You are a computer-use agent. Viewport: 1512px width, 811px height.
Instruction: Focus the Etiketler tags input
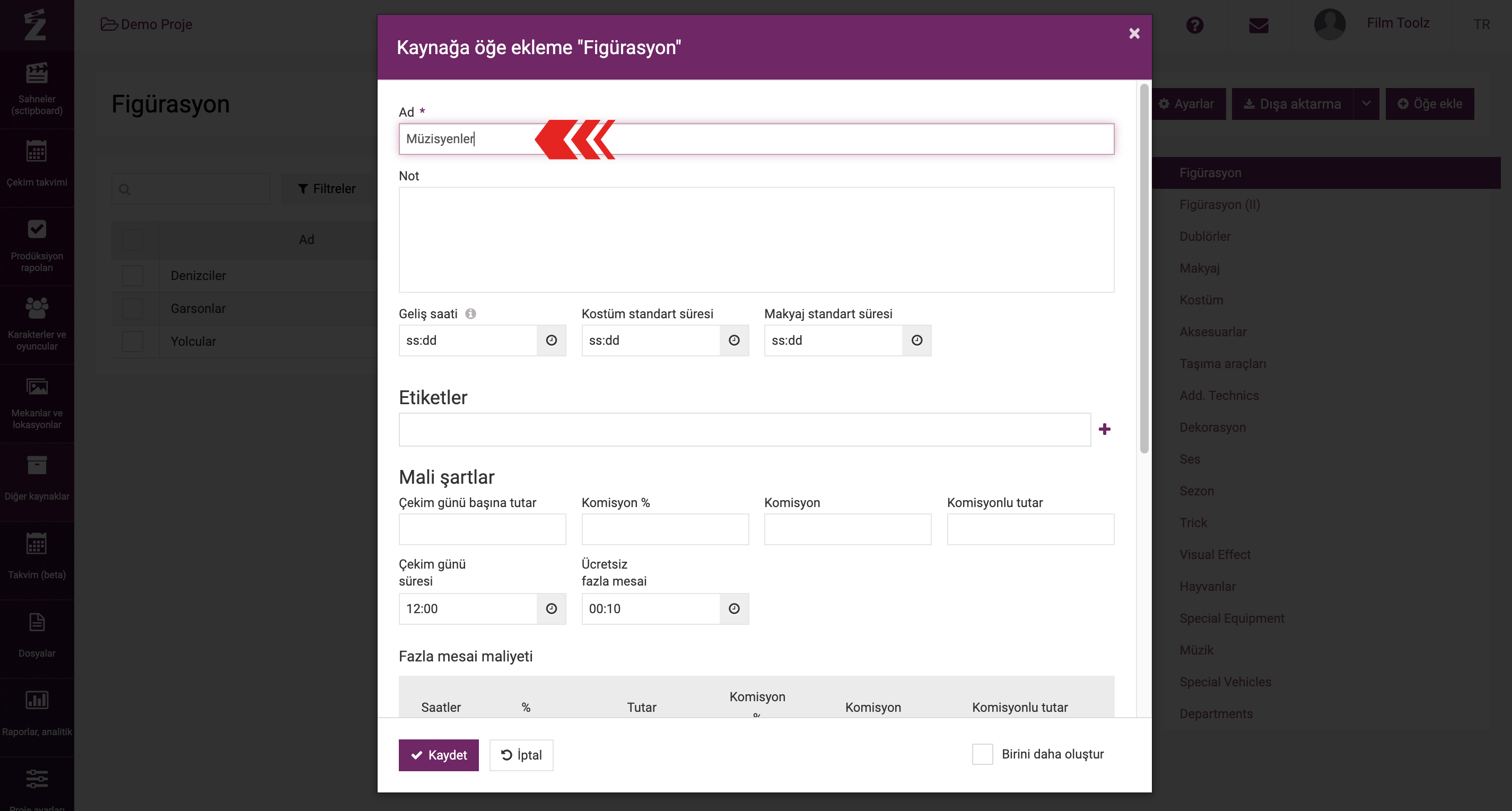pos(744,429)
